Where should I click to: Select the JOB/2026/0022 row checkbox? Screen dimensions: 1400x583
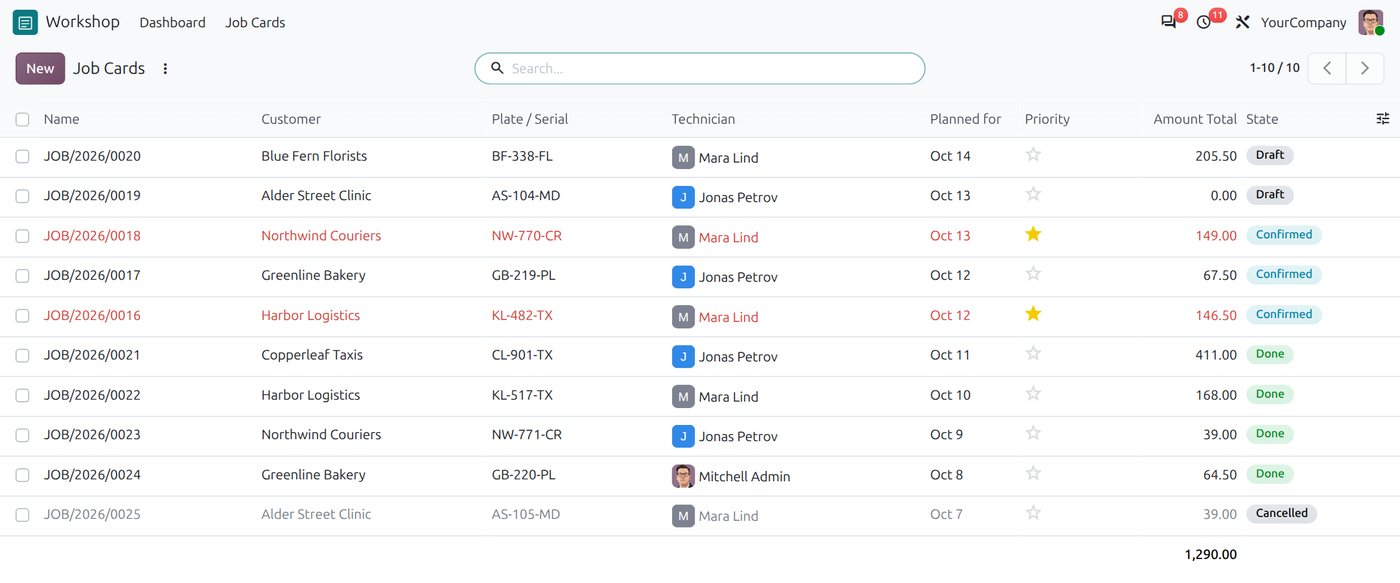[22, 396]
